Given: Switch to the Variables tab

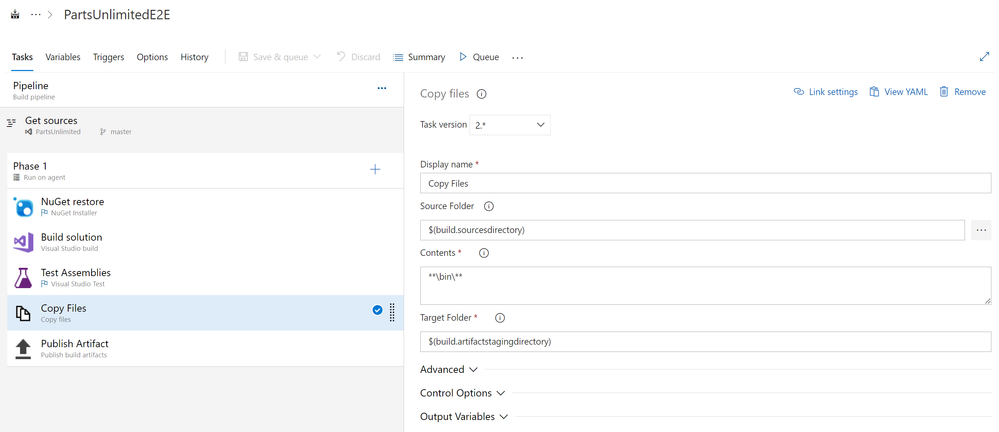Looking at the screenshot, I should pyautogui.click(x=63, y=57).
